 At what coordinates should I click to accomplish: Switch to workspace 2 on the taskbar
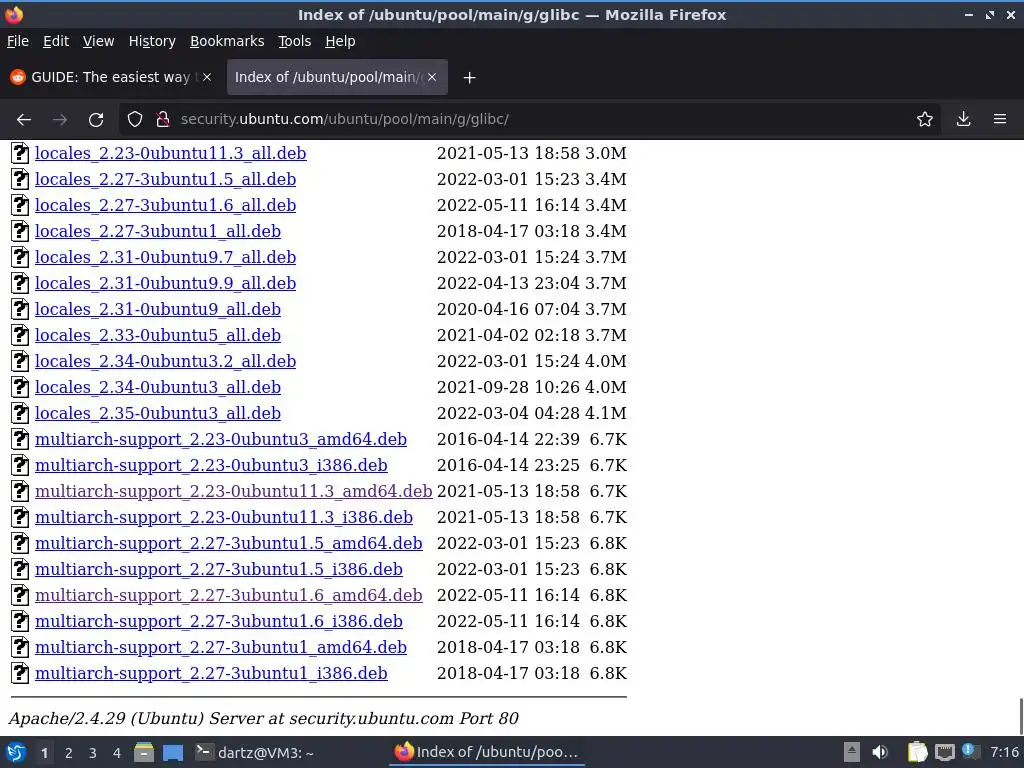tap(69, 753)
